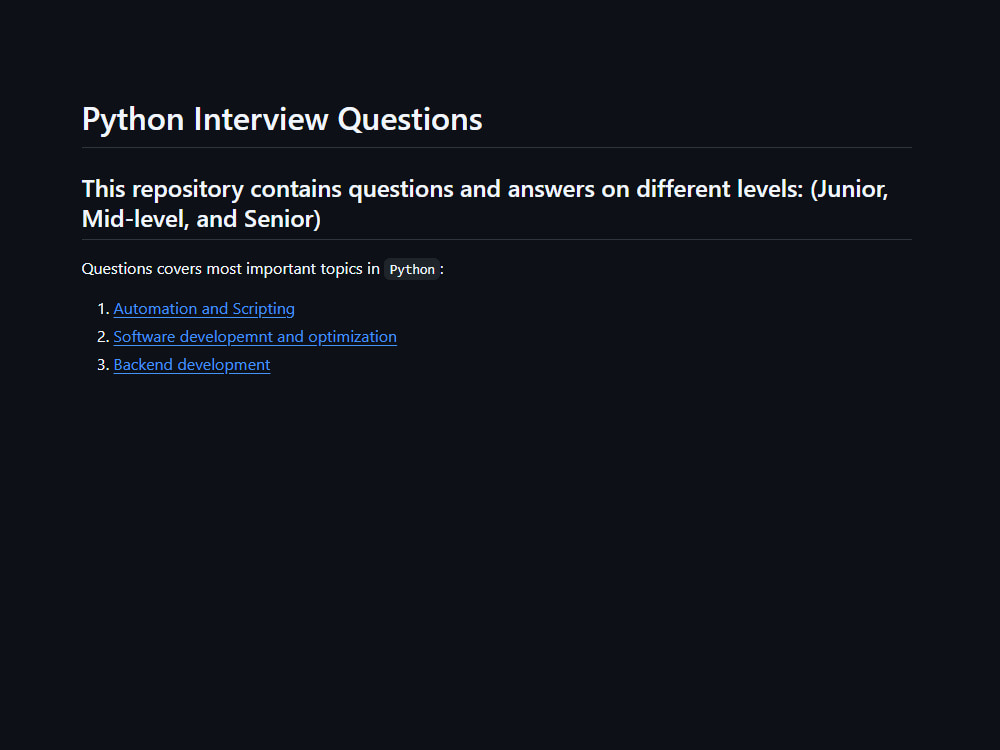
Task: Select the inline Python code snippet
Action: coord(412,269)
